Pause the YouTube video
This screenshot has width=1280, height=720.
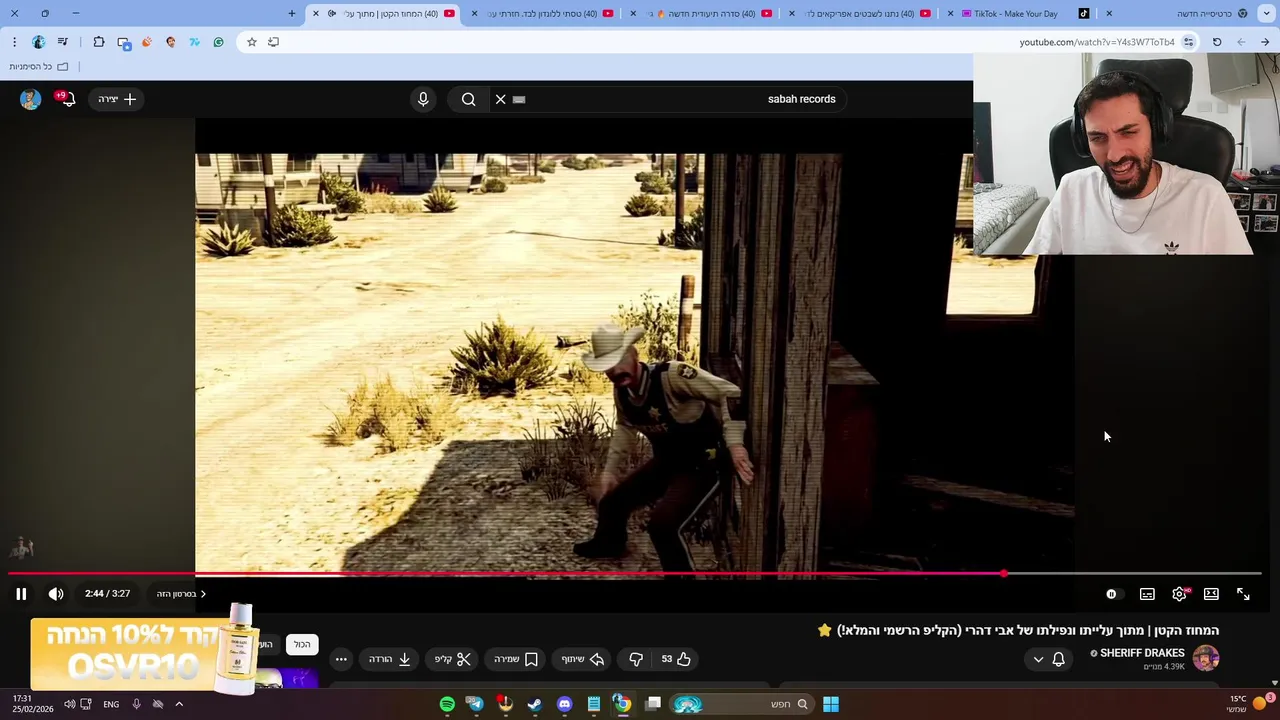tap(21, 594)
